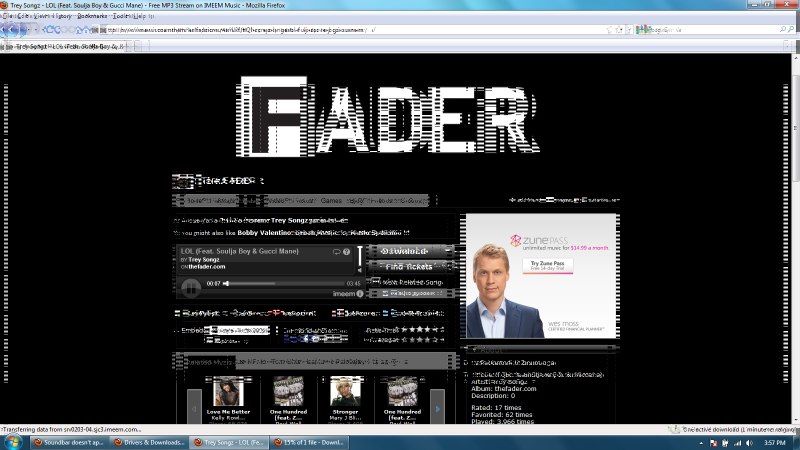Click the Google search box
This screenshot has width=800, height=450.
pos(712,30)
